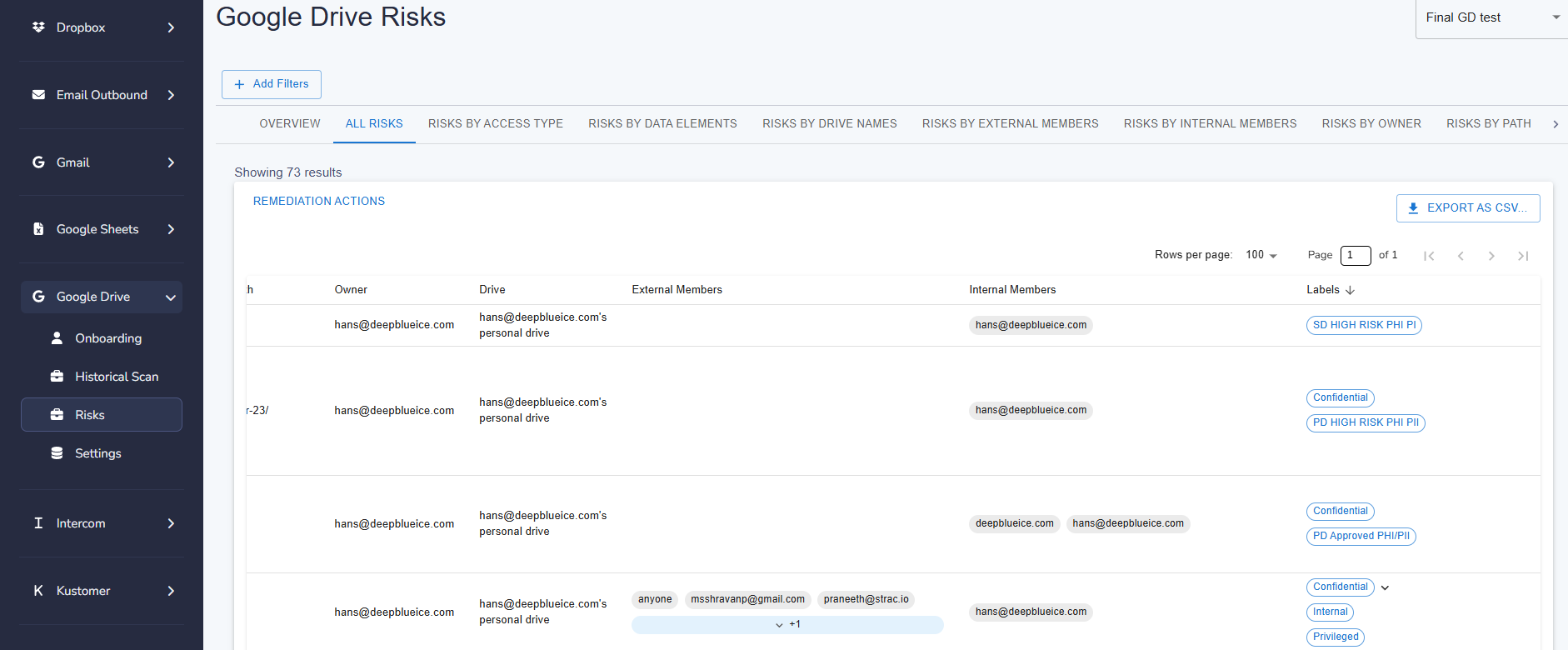Viewport: 1568px width, 650px height.
Task: Click the plus icon in Add Filters
Action: 240,84
